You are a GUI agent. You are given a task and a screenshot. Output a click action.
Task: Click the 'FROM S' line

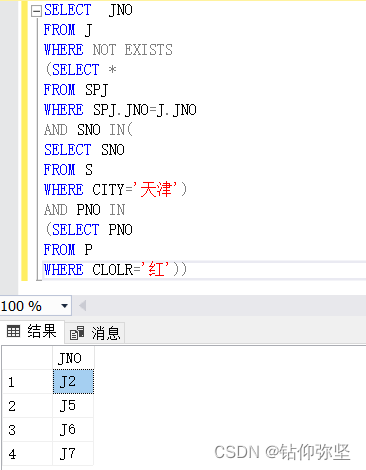click(68, 170)
